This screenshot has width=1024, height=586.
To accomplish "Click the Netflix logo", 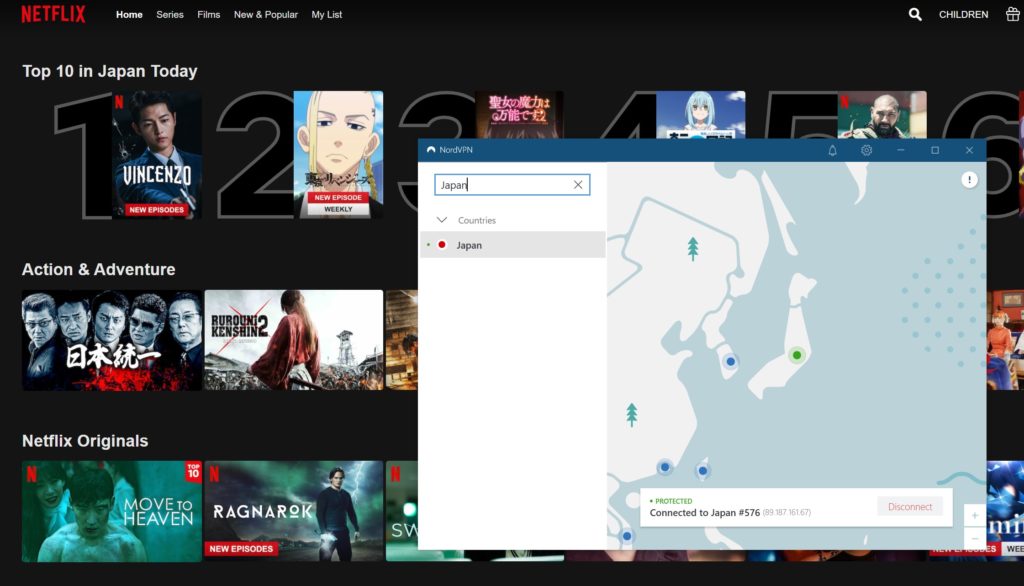I will [53, 15].
